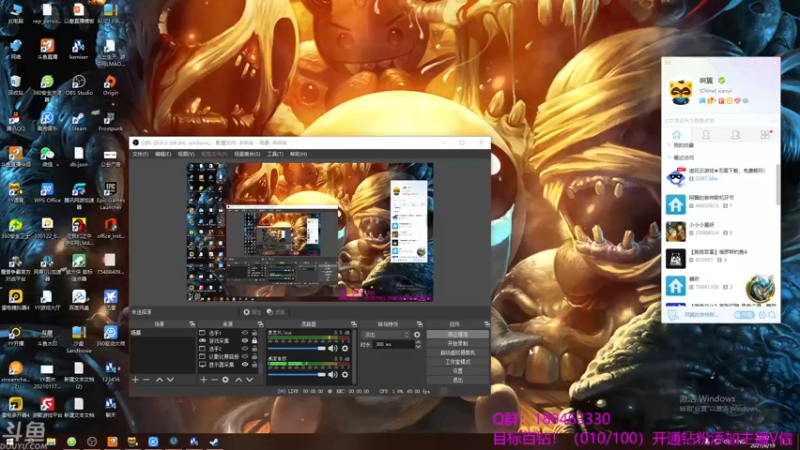Undock the Sources panel via its dock icon
The height and width of the screenshot is (450, 800).
(260, 324)
